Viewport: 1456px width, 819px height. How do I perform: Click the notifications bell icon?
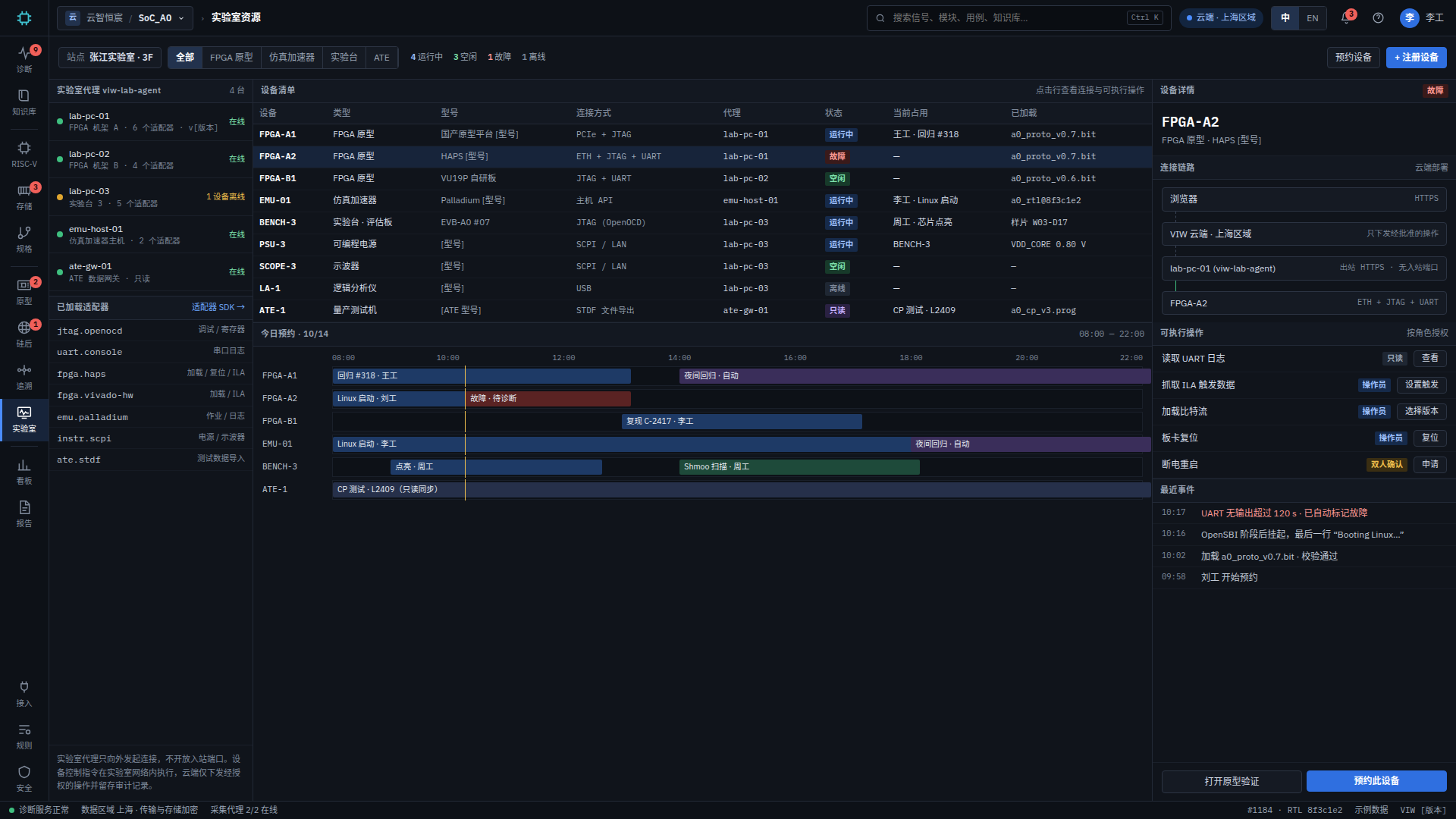1347,17
